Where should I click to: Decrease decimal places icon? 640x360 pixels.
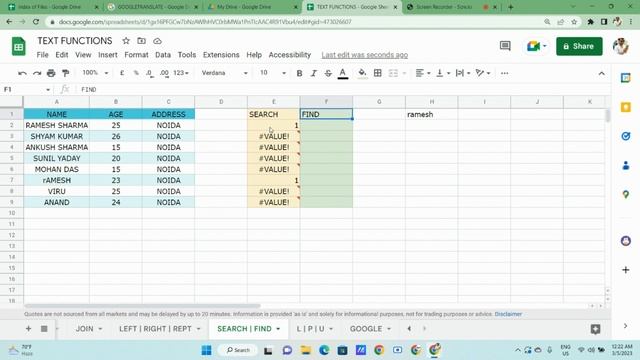[x=149, y=73]
